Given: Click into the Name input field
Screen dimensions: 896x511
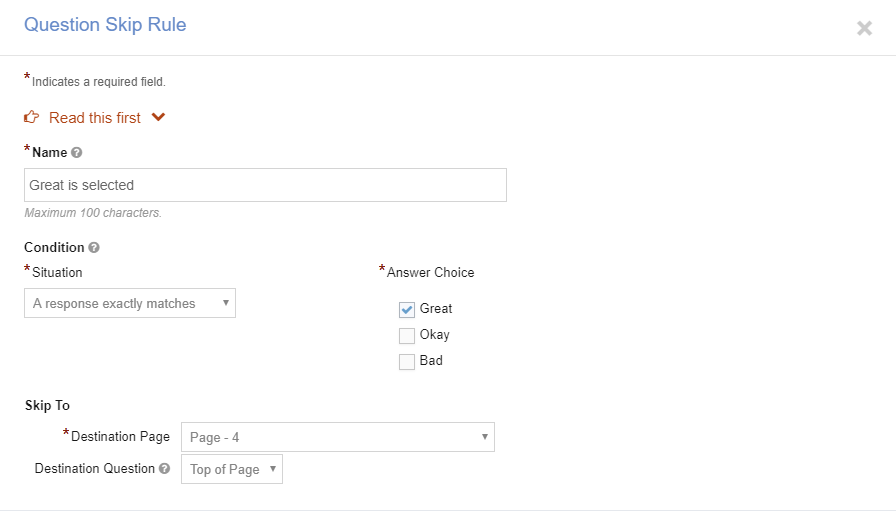Looking at the screenshot, I should click(265, 185).
